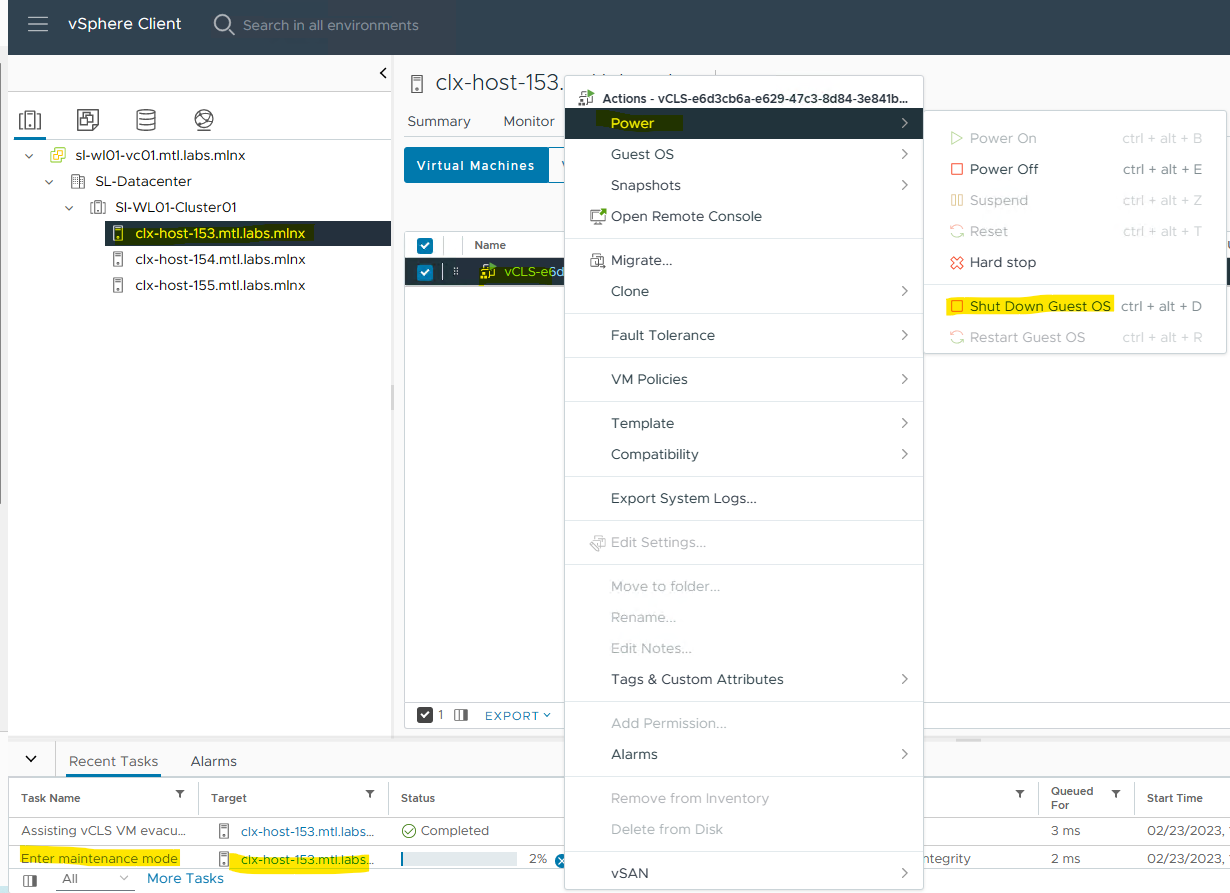Open the Power submenu entry
The width and height of the screenshot is (1230, 893).
[x=744, y=123]
